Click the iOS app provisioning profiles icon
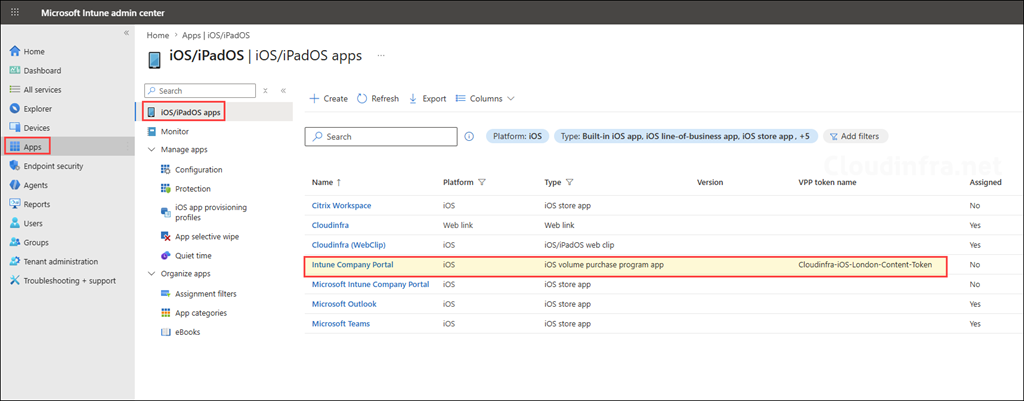1024x401 pixels. point(165,212)
